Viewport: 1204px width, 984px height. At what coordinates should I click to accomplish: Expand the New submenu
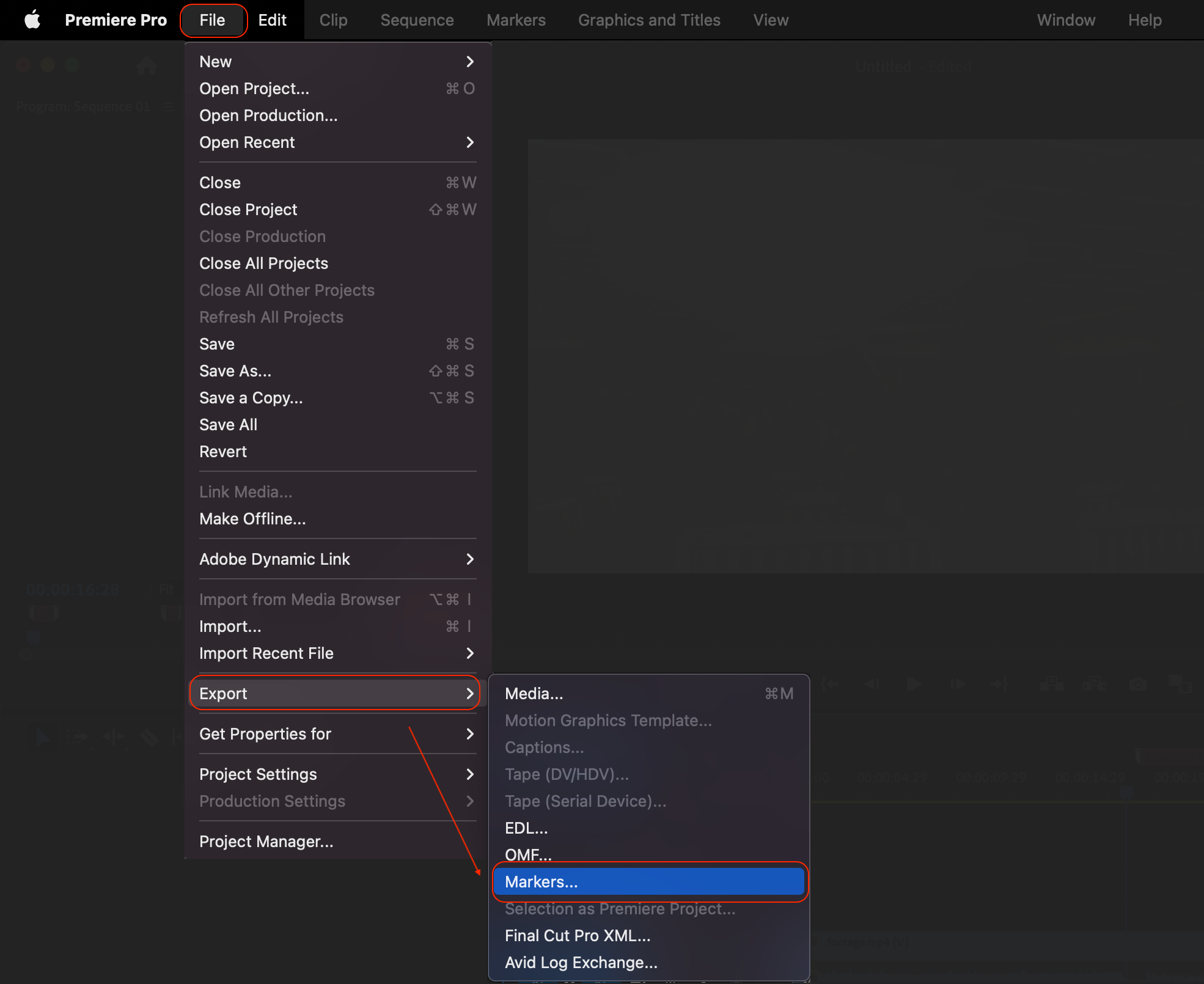215,61
